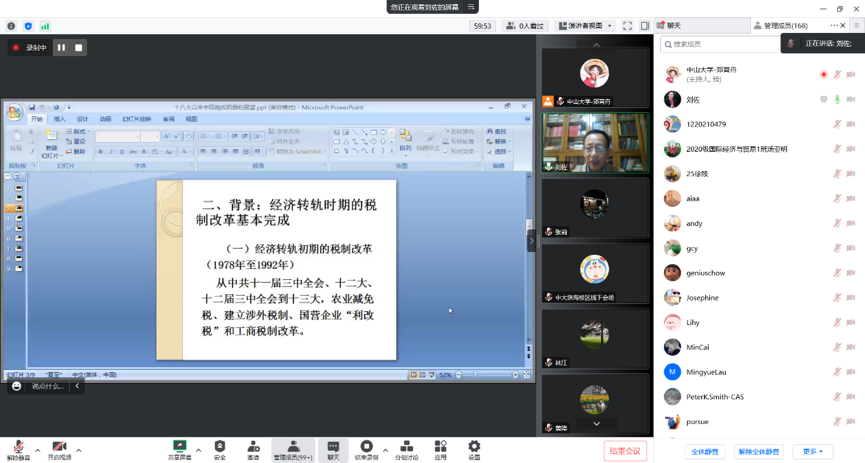
Task: Click the 全体静音 mute all button
Action: pyautogui.click(x=705, y=452)
